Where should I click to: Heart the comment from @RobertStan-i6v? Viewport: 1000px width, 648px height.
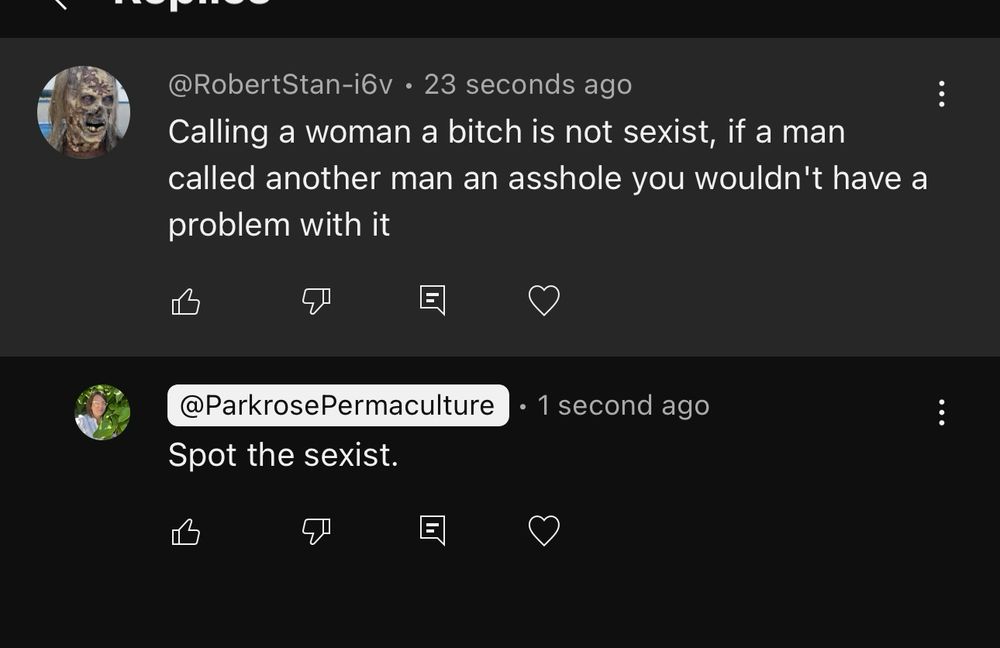click(544, 301)
